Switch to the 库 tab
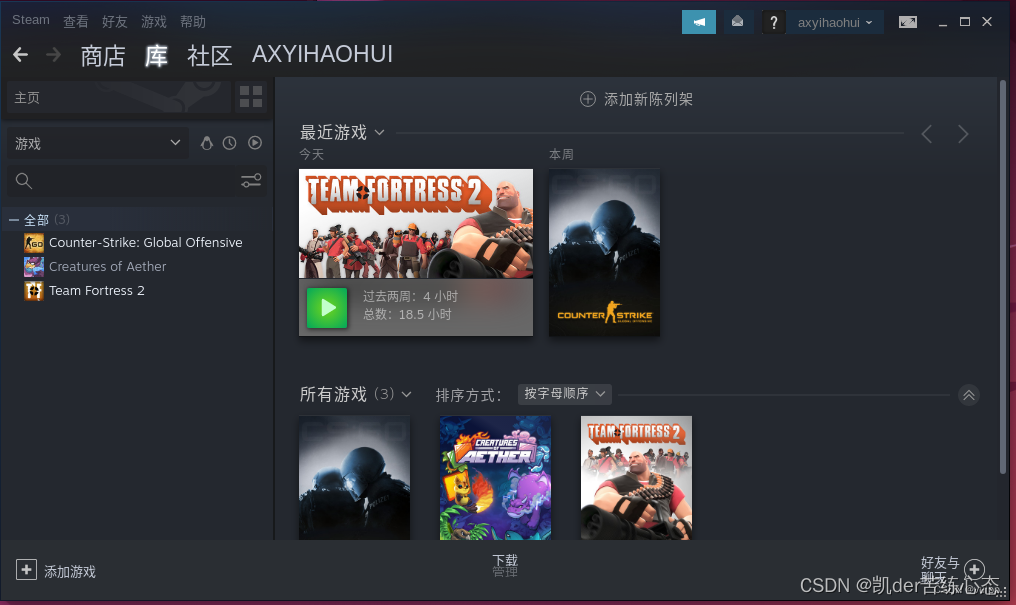 (156, 56)
